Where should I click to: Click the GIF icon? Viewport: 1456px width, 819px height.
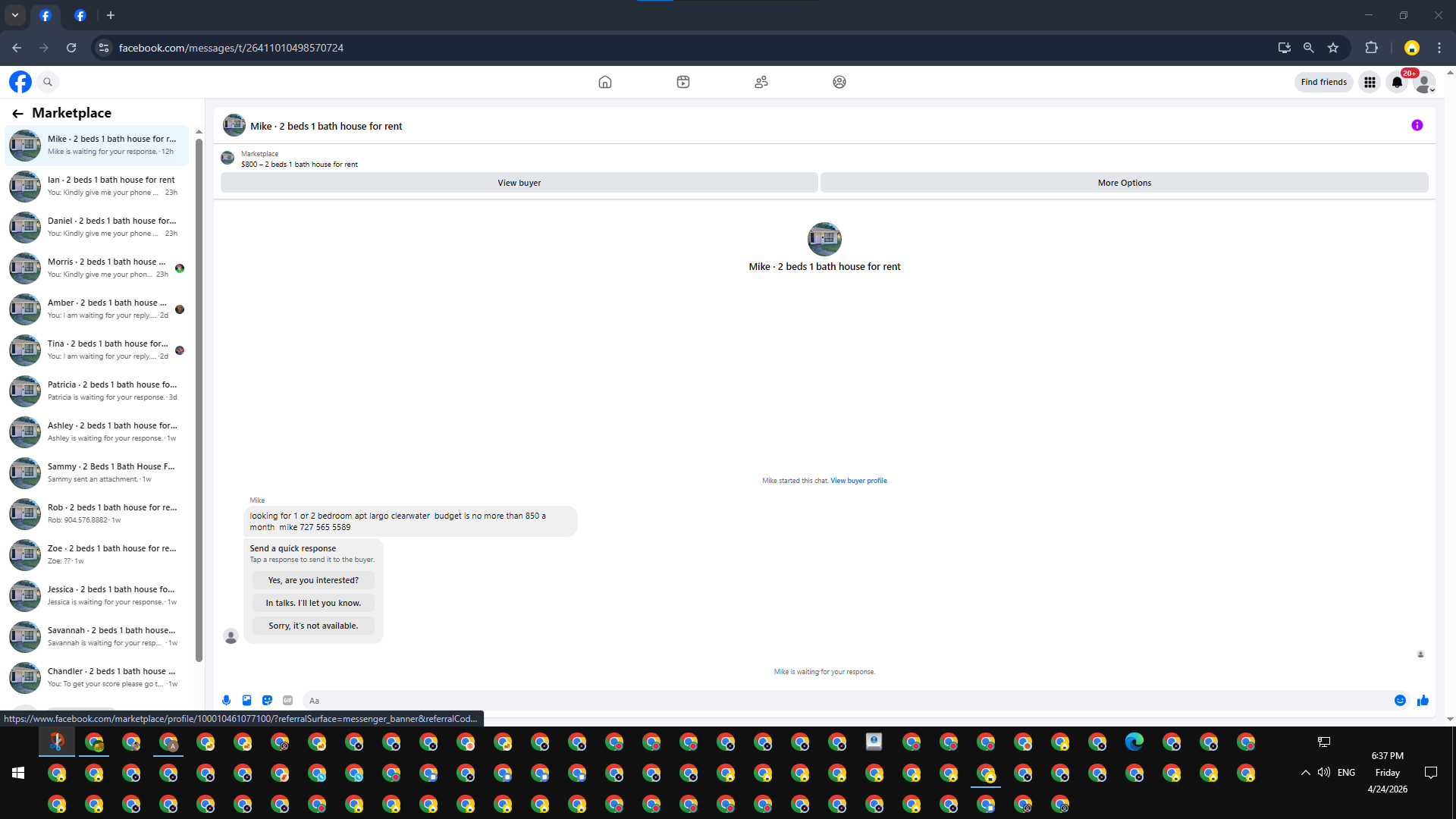287,701
